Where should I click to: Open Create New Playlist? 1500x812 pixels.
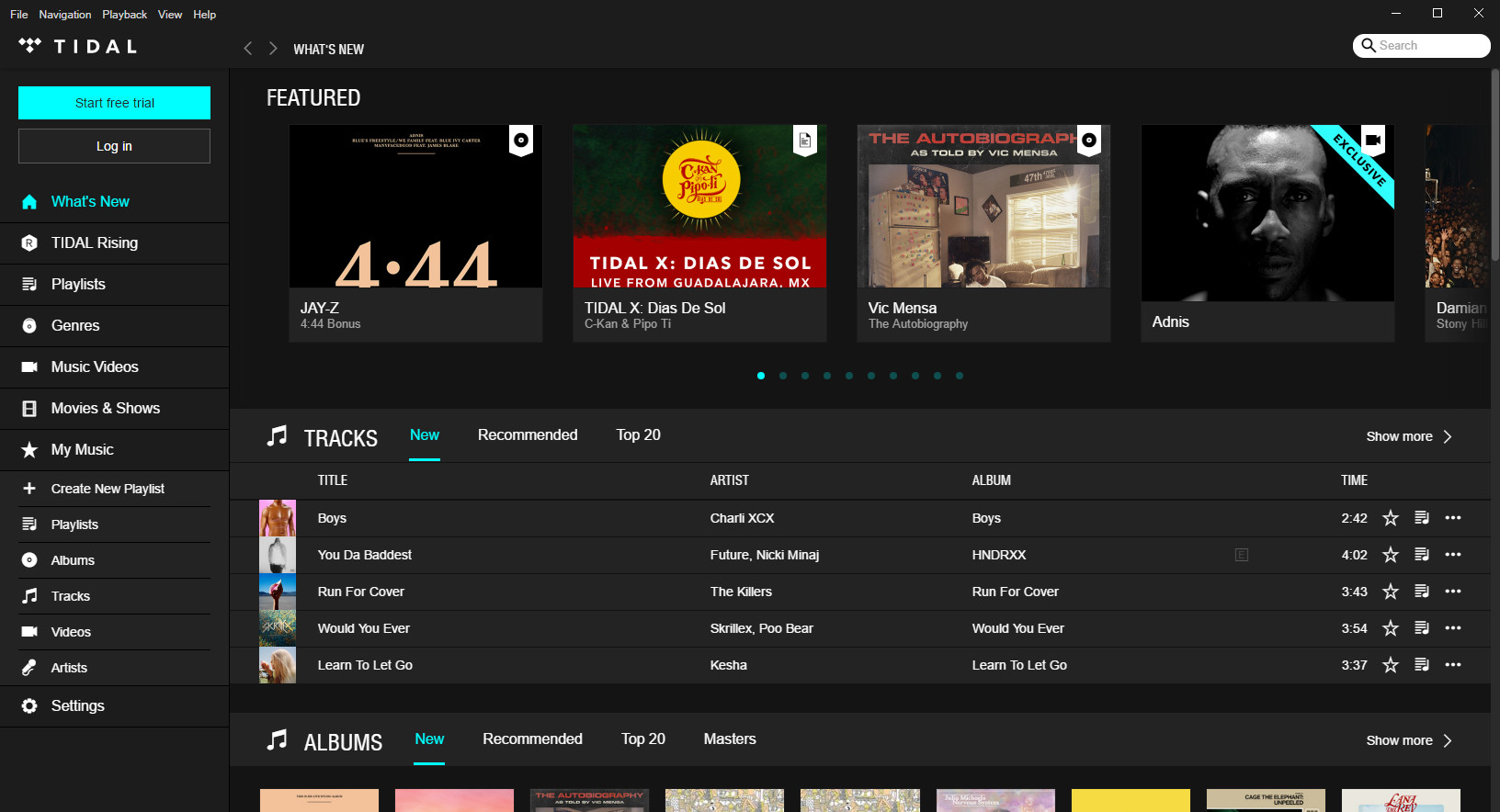pyautogui.click(x=108, y=489)
